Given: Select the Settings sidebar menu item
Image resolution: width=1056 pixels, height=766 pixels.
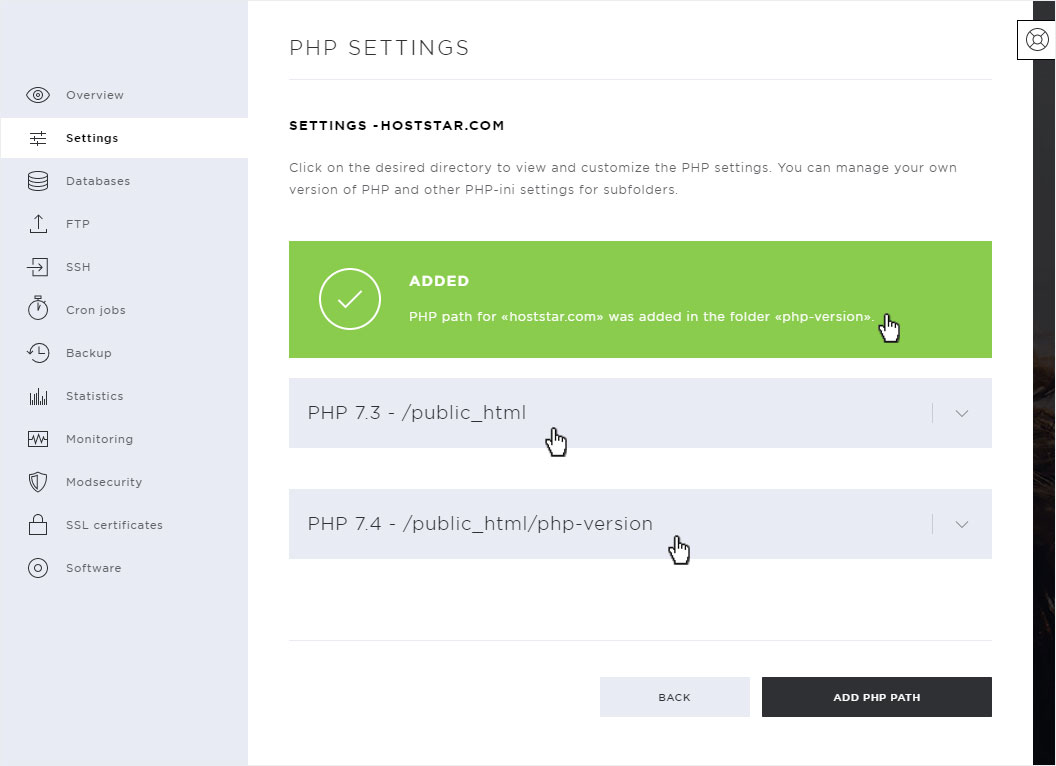Looking at the screenshot, I should pos(92,139).
